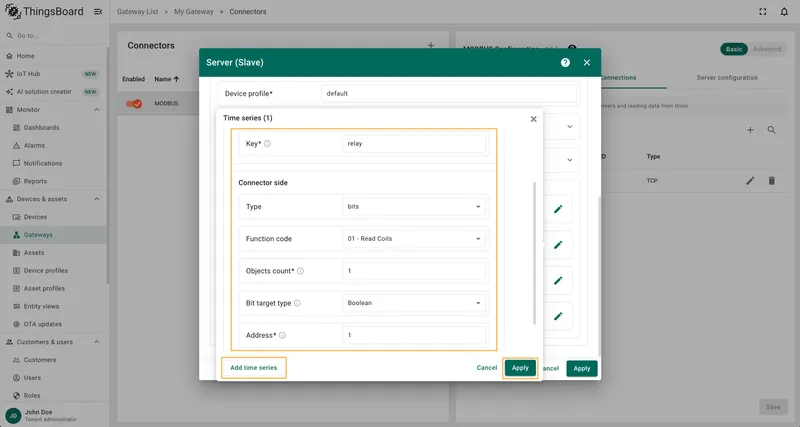Collapse Customers & users section
Image resolution: width=800 pixels, height=427 pixels.
[96, 342]
